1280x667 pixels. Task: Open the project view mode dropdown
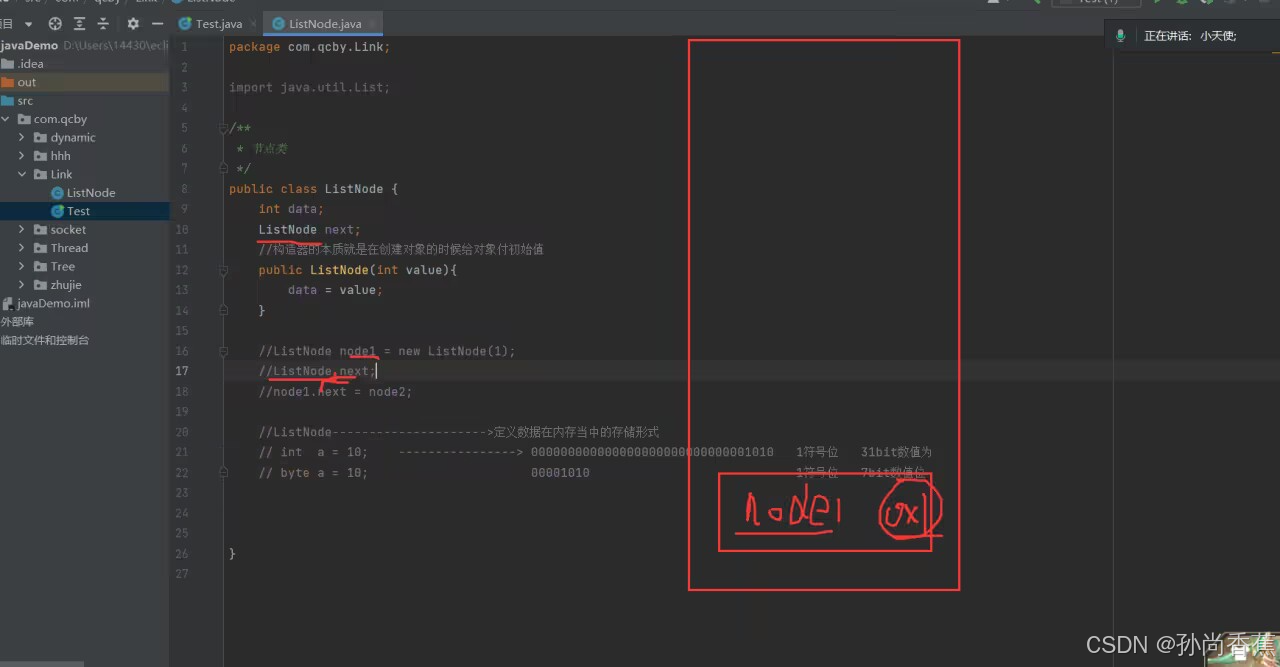(x=28, y=23)
